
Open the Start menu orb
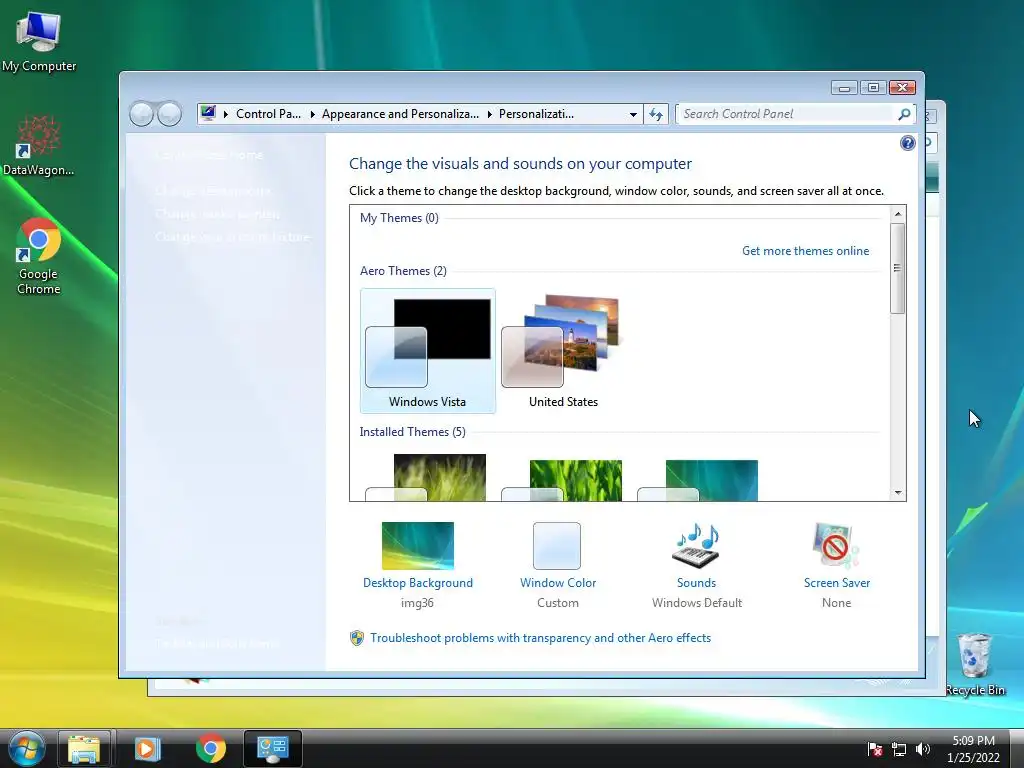point(27,748)
